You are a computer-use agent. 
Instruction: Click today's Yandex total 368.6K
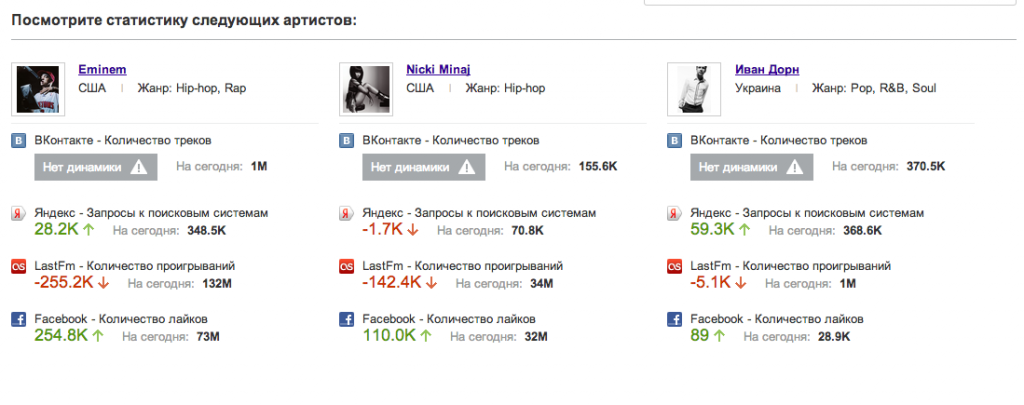tap(862, 231)
